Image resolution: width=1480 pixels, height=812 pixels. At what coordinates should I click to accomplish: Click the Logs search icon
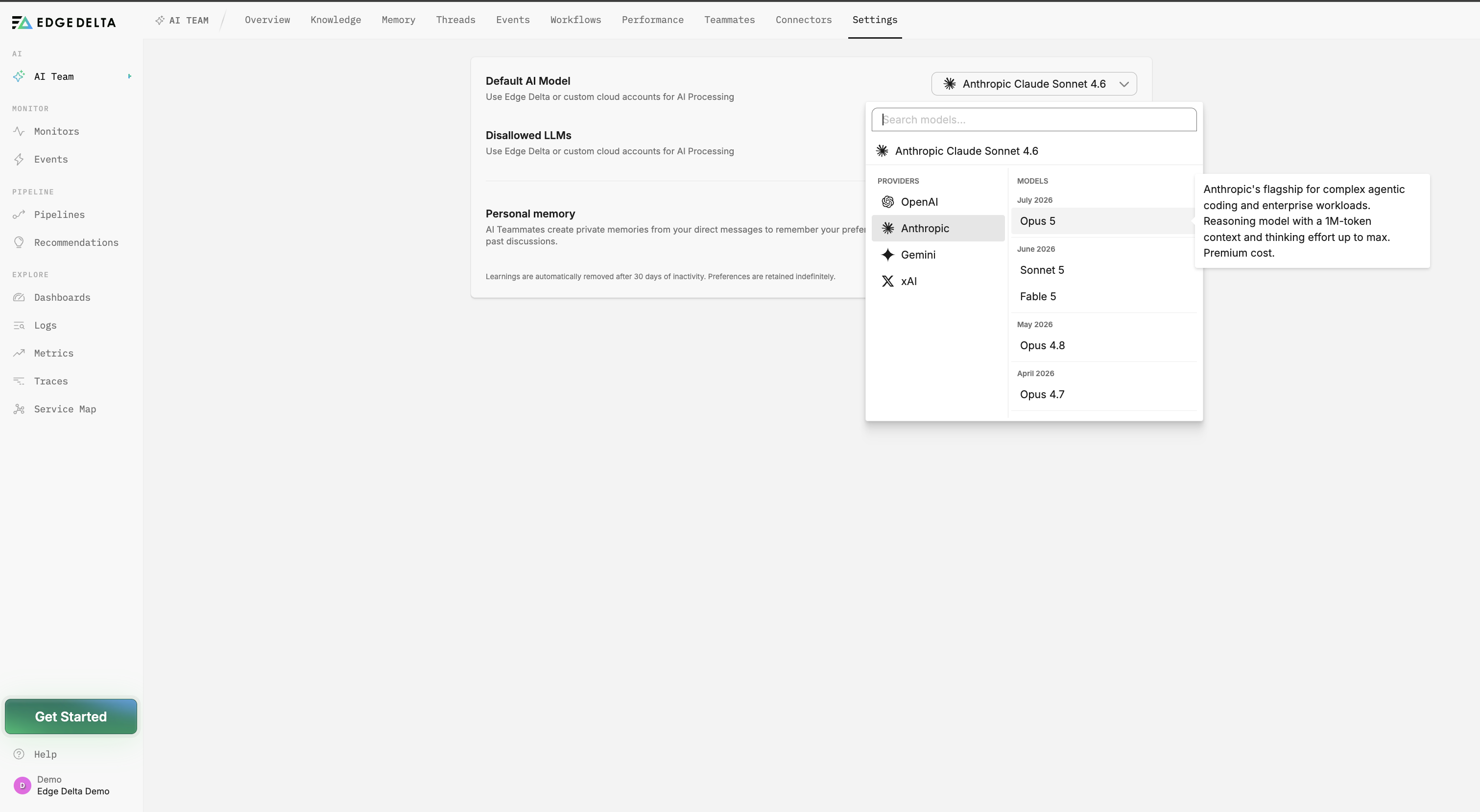(x=19, y=325)
